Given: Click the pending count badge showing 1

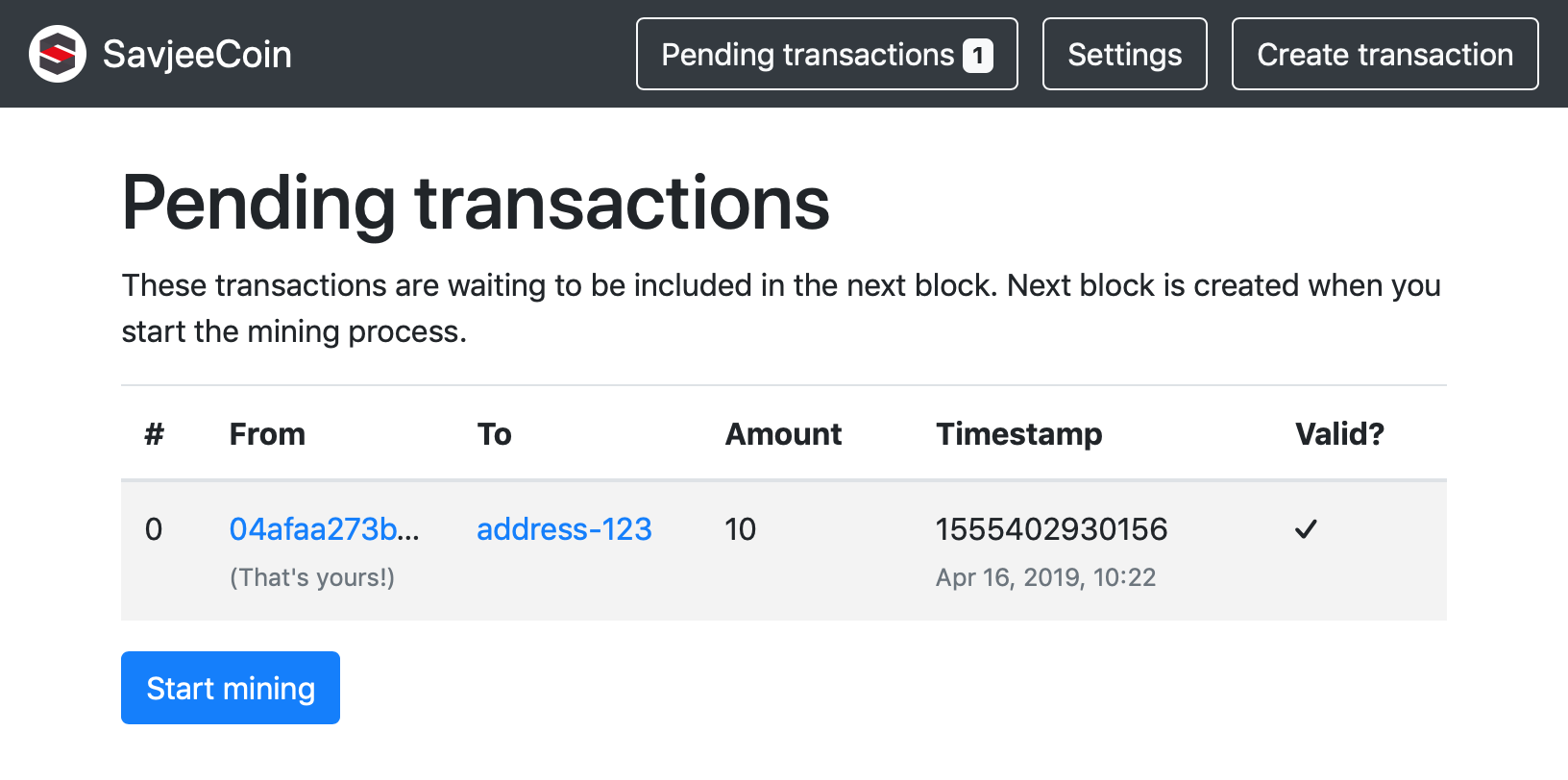Looking at the screenshot, I should pyautogui.click(x=977, y=56).
